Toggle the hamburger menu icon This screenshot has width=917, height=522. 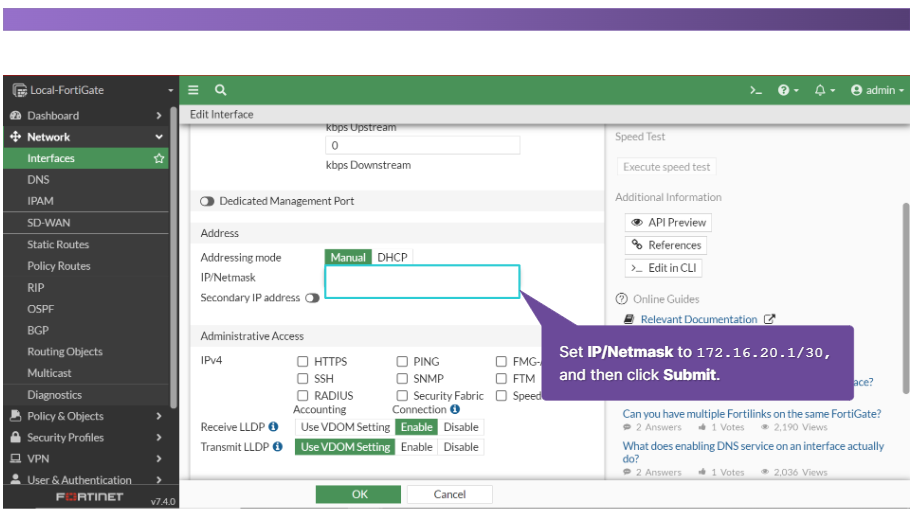193,90
